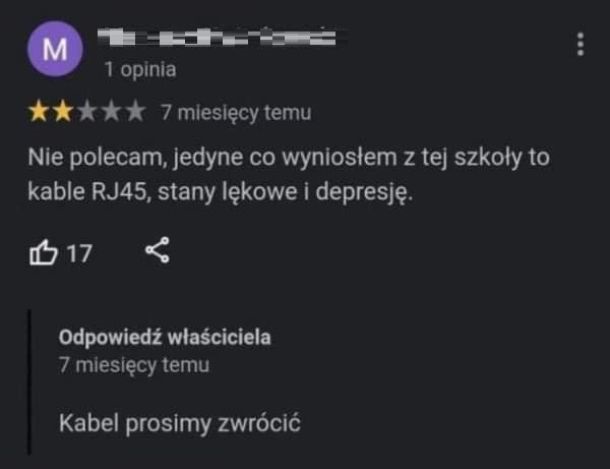Select the first yellow rating star

pyautogui.click(x=39, y=111)
